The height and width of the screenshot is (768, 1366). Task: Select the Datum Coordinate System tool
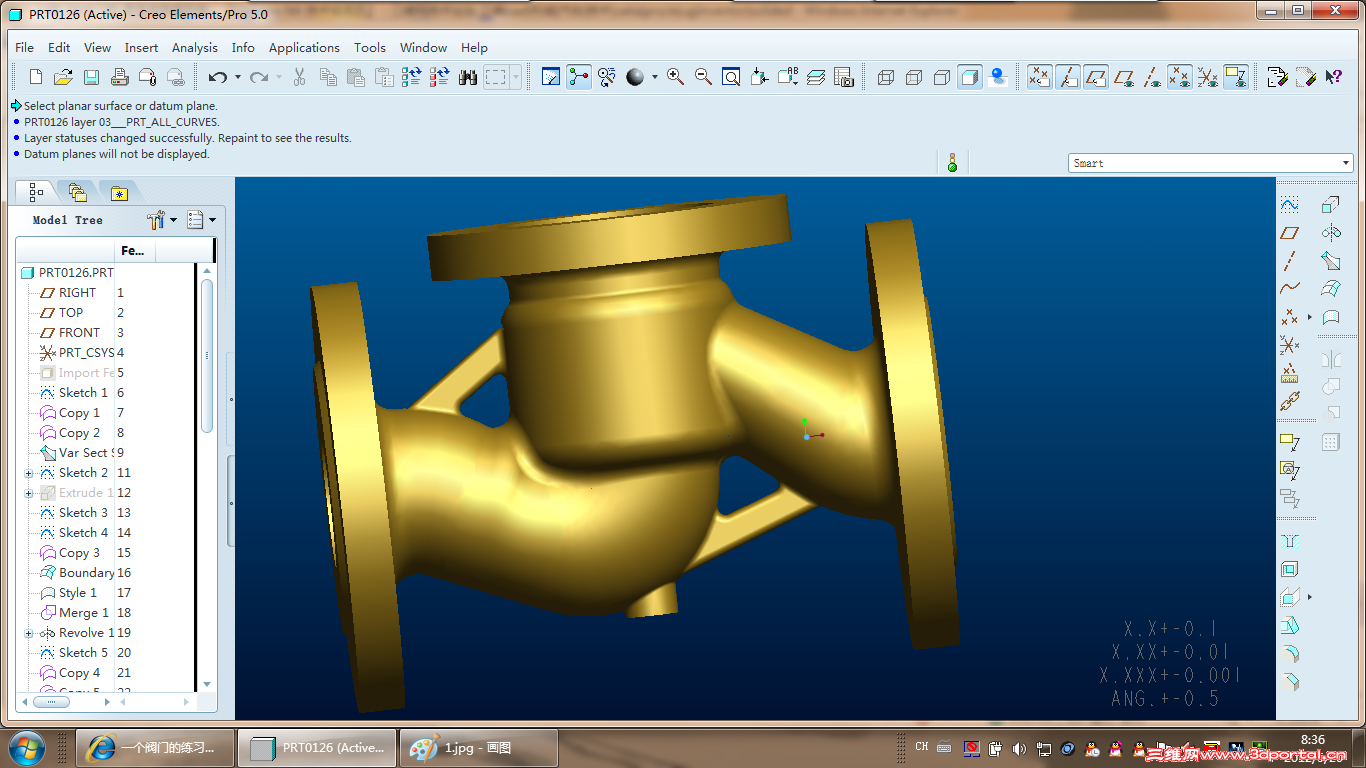coord(1290,345)
